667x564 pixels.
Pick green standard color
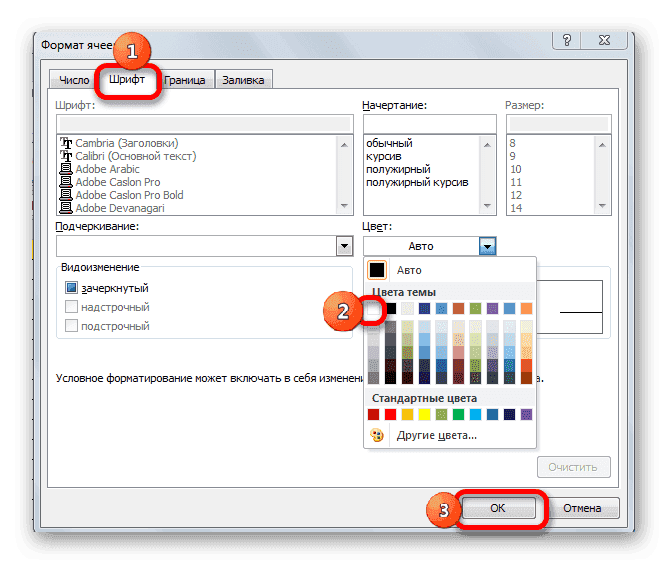tap(458, 414)
